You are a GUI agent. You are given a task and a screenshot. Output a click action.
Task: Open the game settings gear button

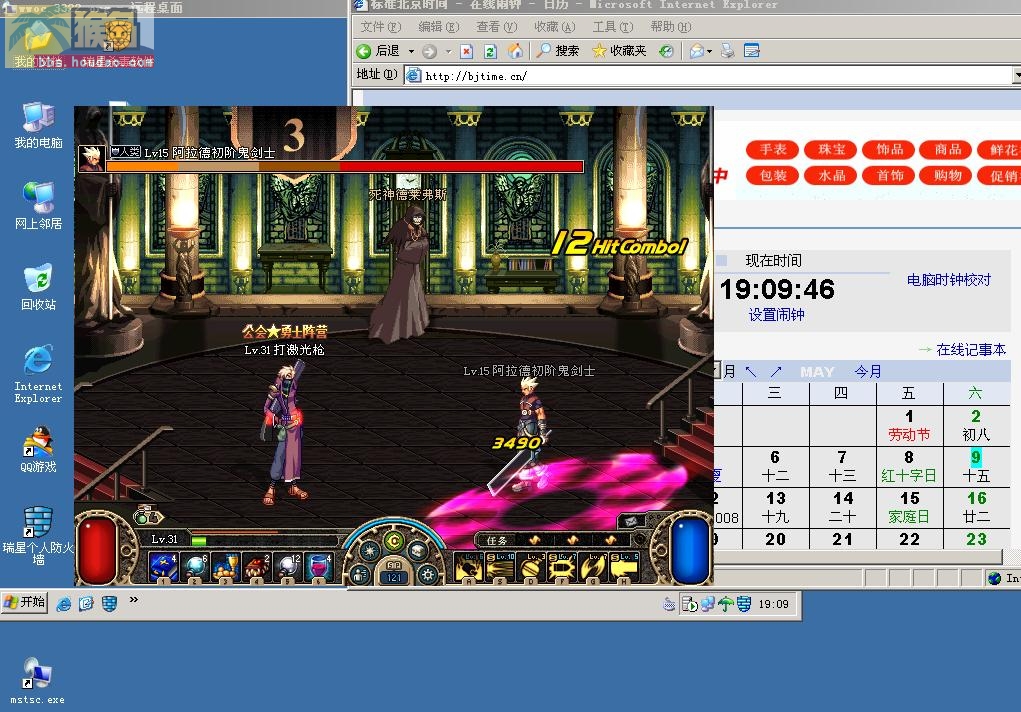point(428,575)
